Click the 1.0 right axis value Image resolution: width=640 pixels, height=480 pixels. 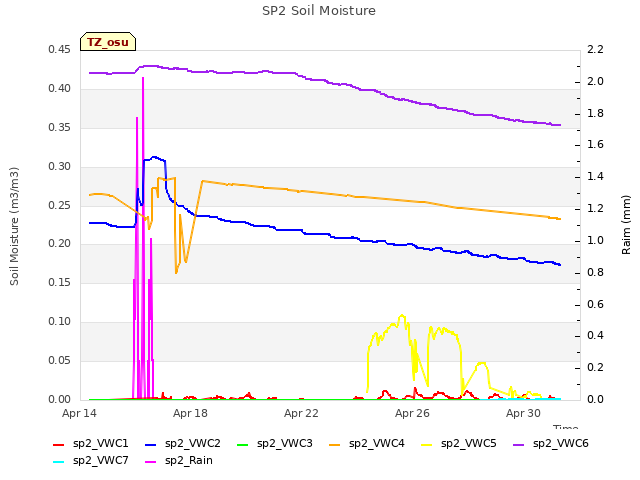[595, 240]
